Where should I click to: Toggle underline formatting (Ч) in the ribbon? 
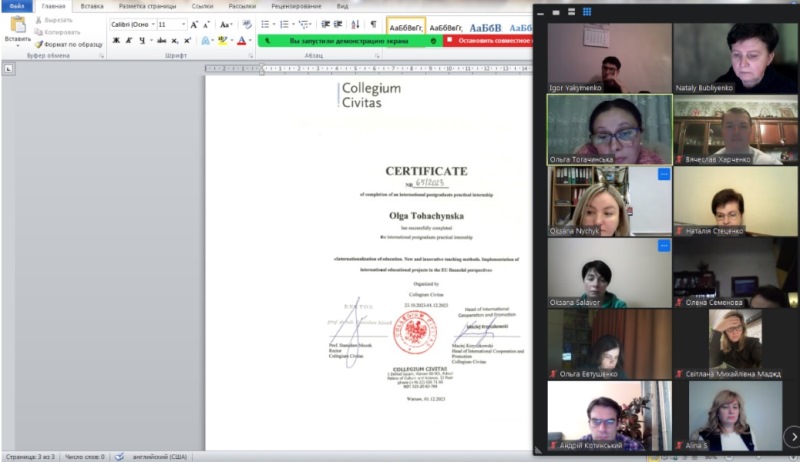coord(142,40)
